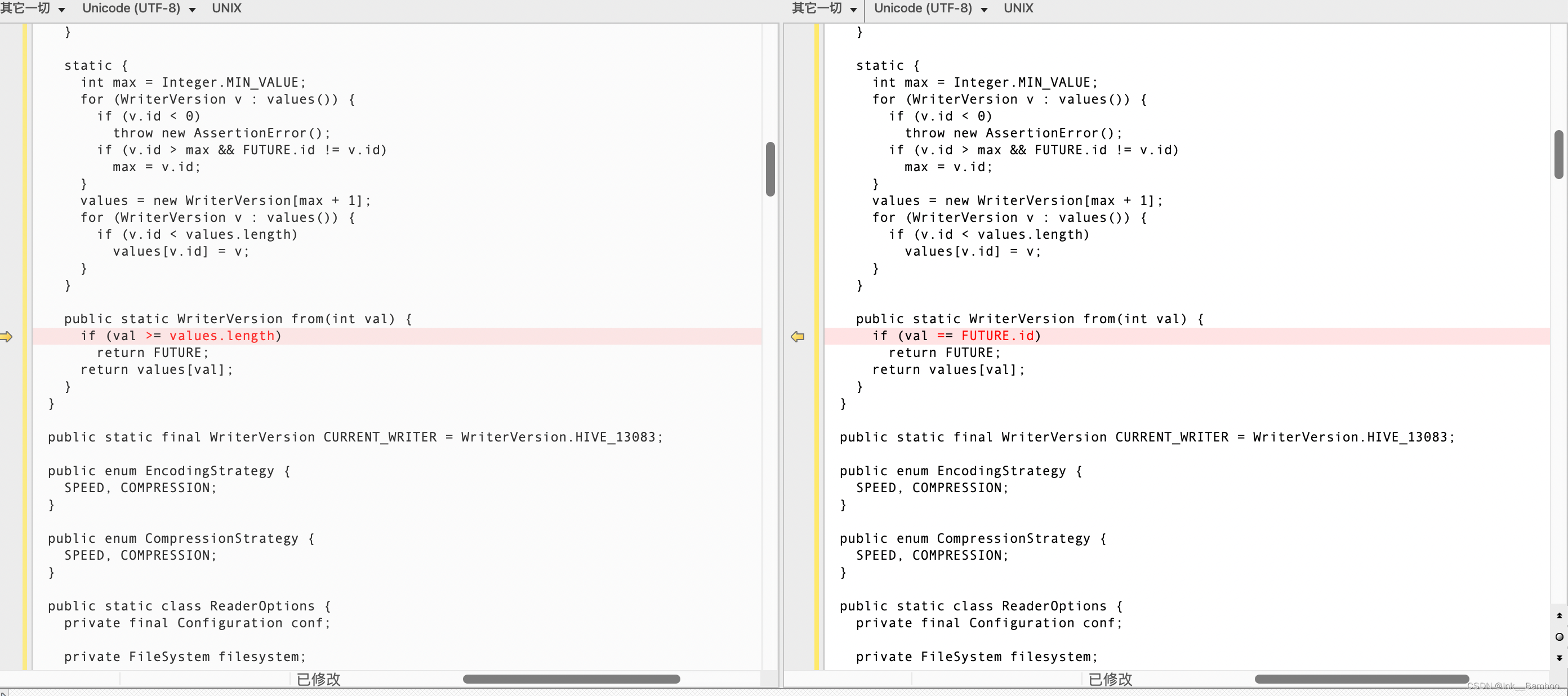1568x696 pixels.
Task: Click the copy-to-left arrow beside right diff line
Action: [x=798, y=336]
